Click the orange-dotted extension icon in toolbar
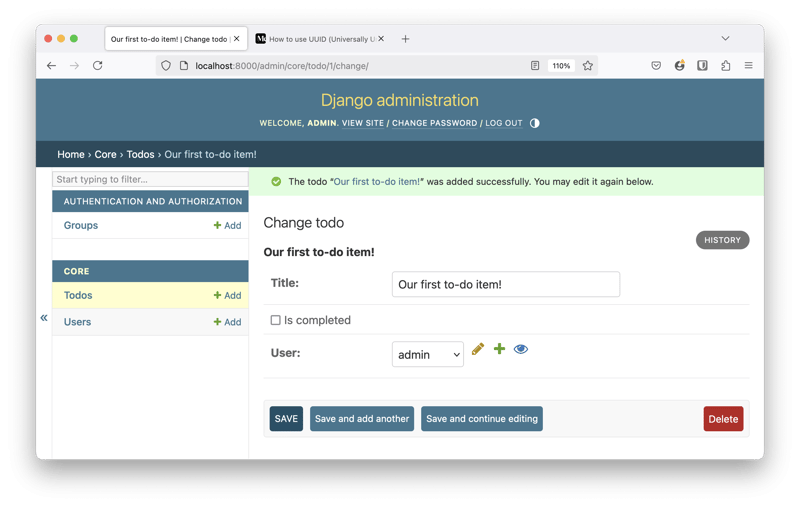 [x=680, y=65]
